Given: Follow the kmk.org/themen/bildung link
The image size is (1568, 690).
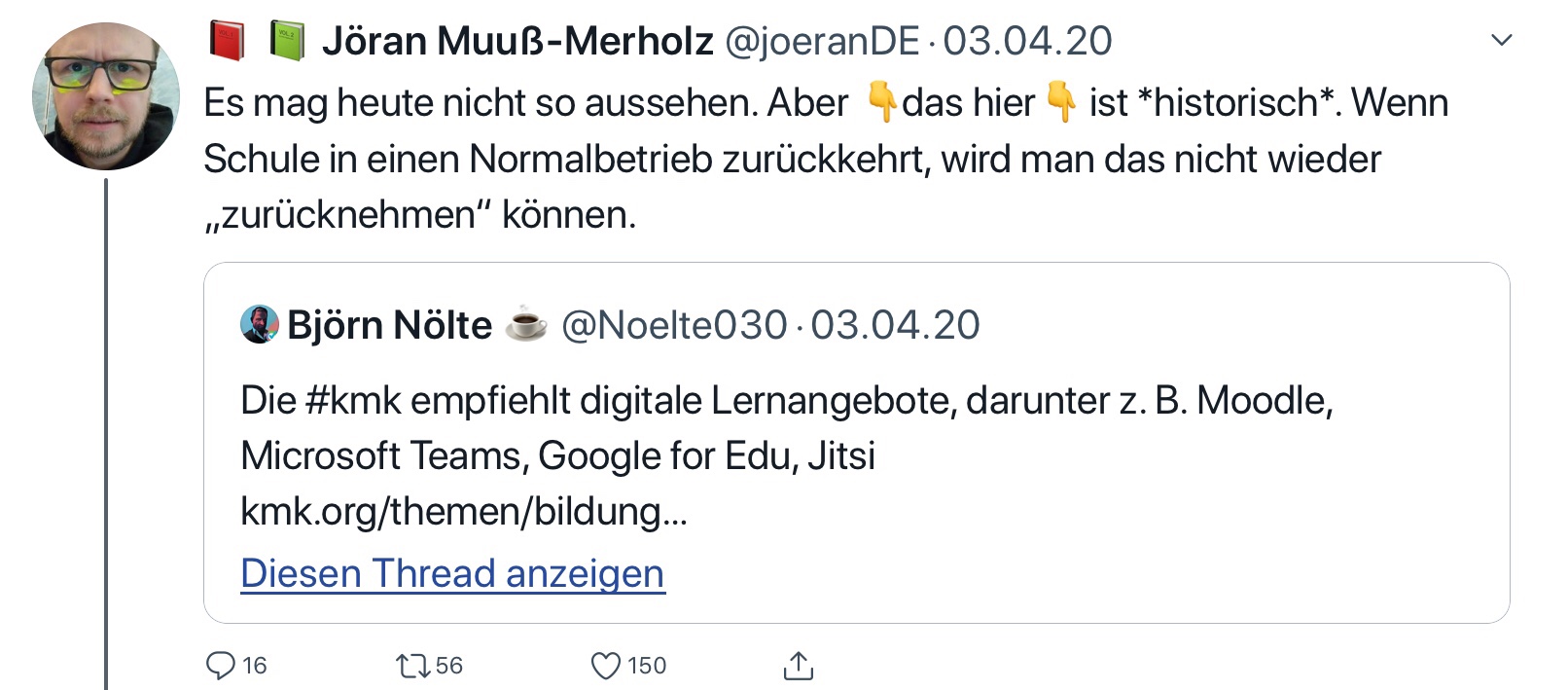Looking at the screenshot, I should [x=464, y=512].
